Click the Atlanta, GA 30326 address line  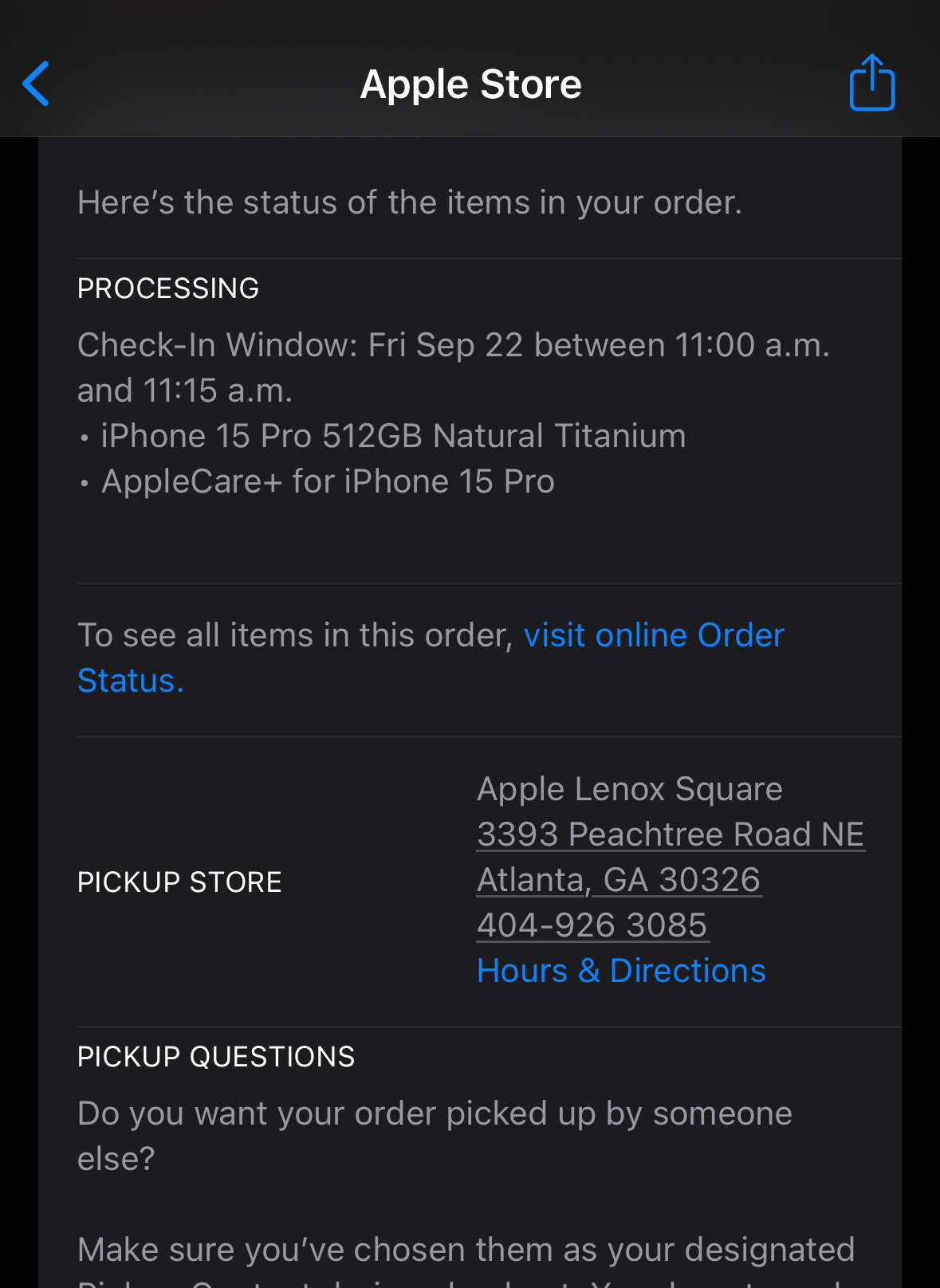tap(619, 880)
